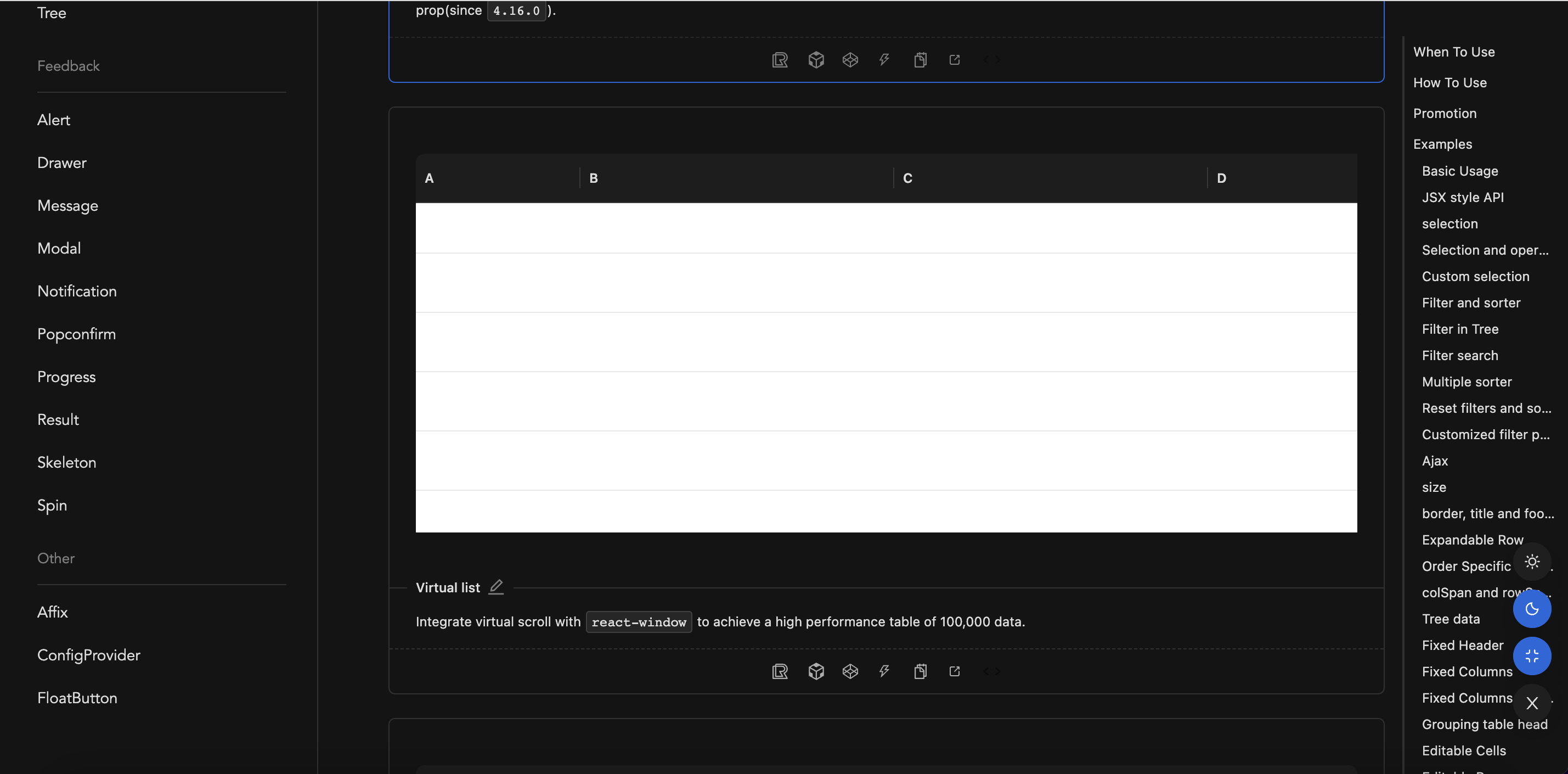Image resolution: width=1568 pixels, height=774 pixels.
Task: Open the Virtual list demo in separate page
Action: pos(955,671)
